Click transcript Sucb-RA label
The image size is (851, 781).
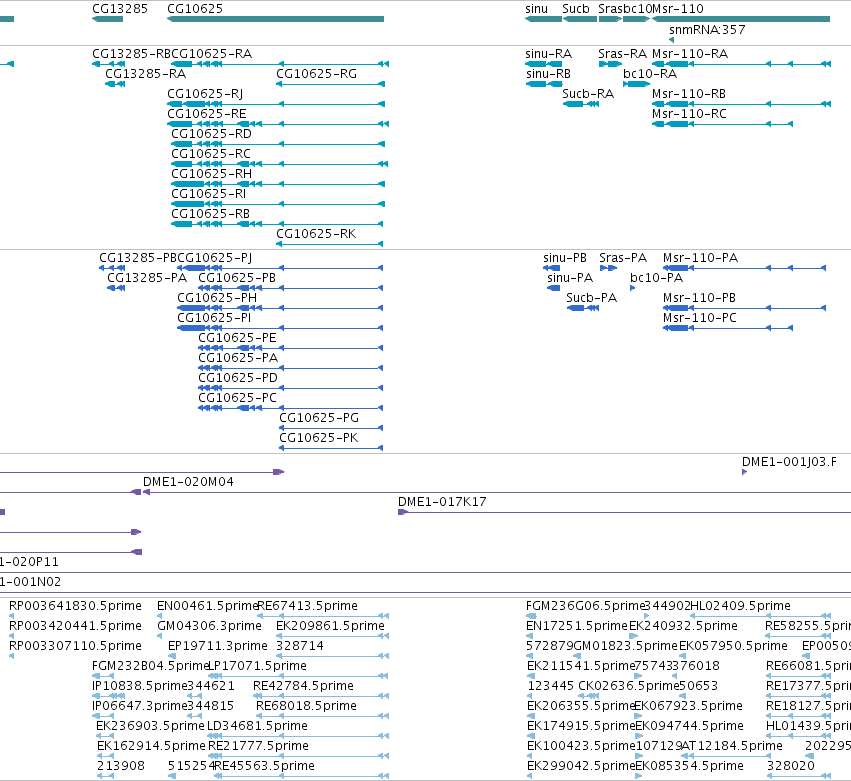click(588, 94)
